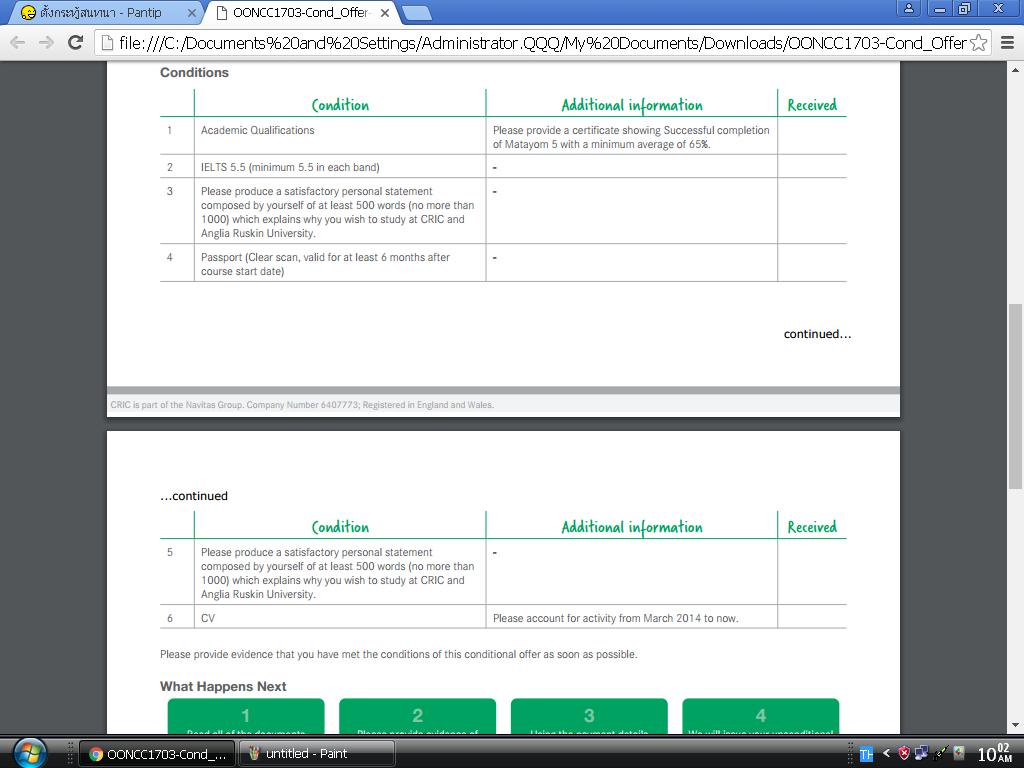The width and height of the screenshot is (1024, 768).
Task: Close the Pantip tab
Action: point(191,12)
